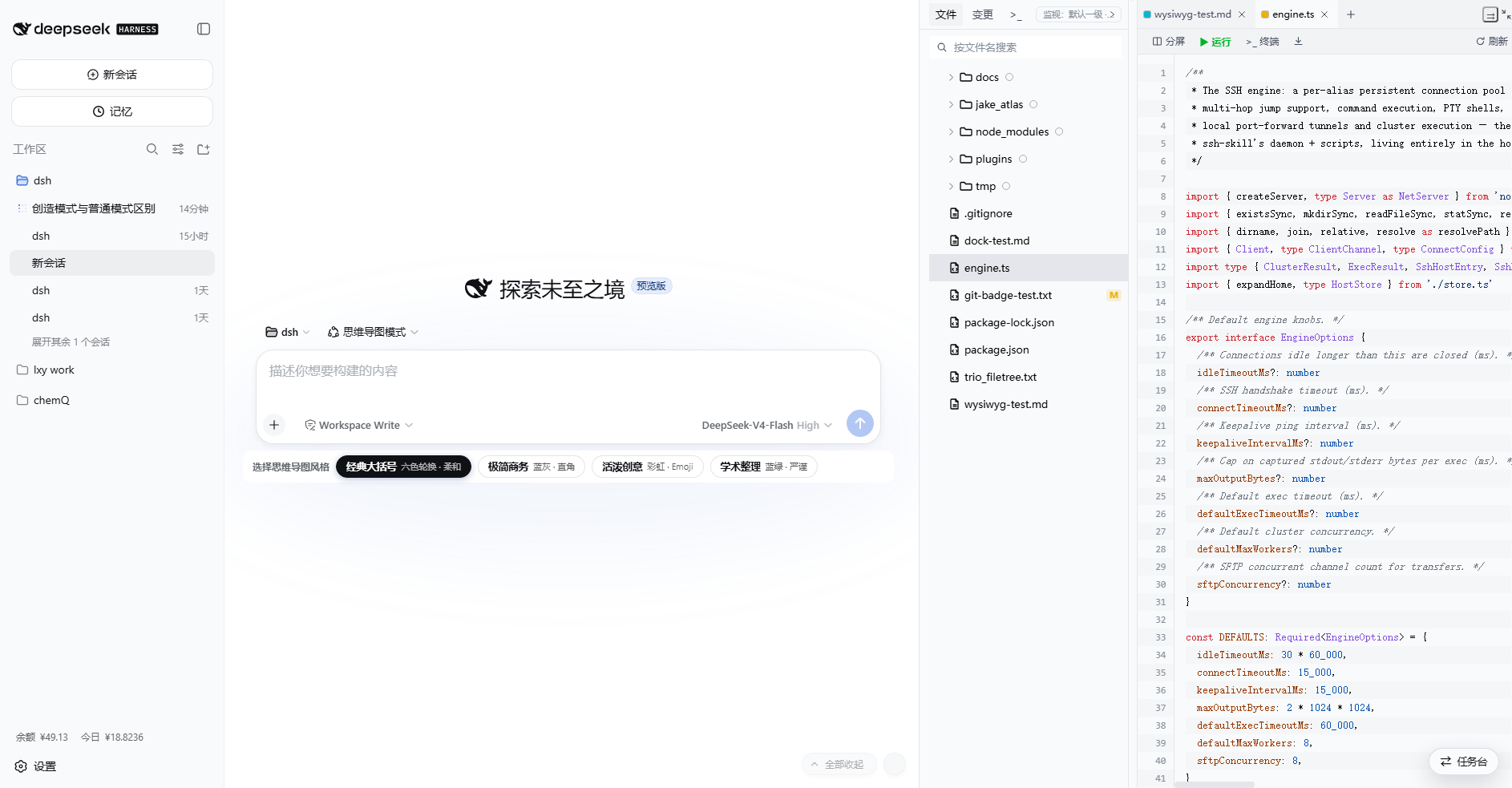Select the 极简商务 mind map style
Viewport: 1512px width, 788px height.
(x=532, y=467)
